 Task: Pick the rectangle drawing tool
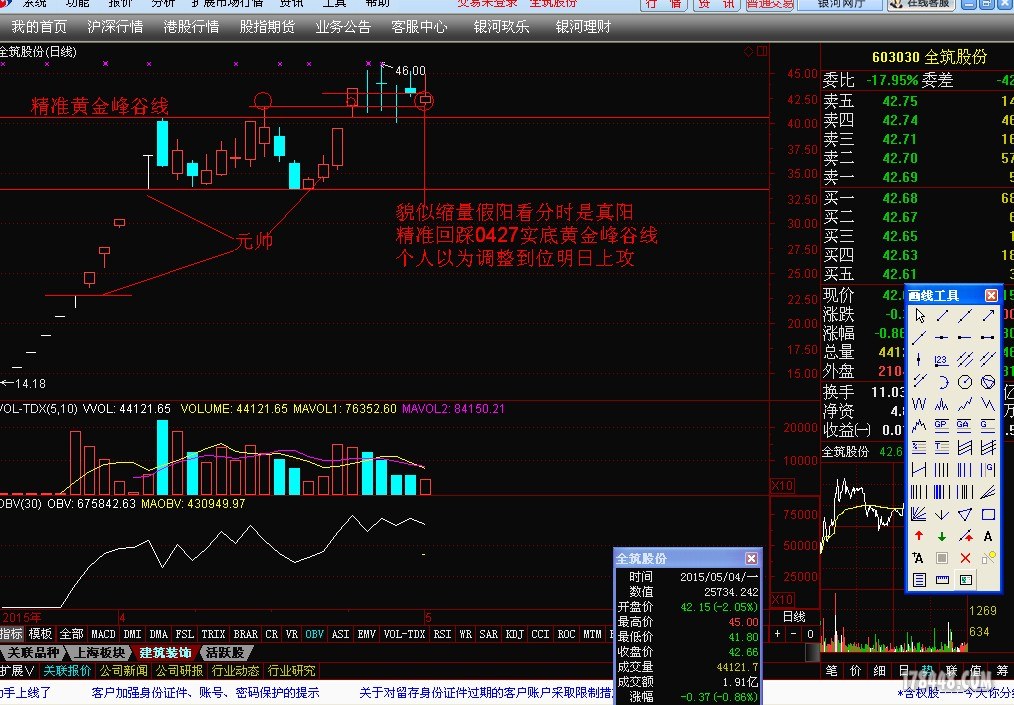click(x=988, y=514)
